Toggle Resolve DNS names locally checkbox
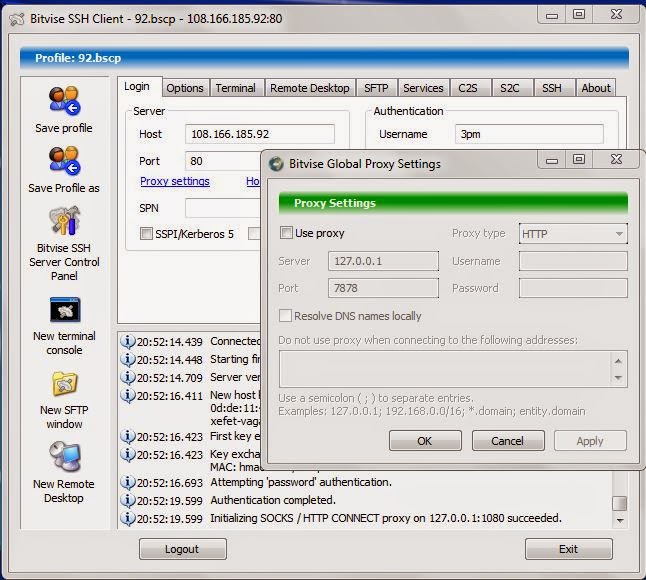The height and width of the screenshot is (580, 646). click(285, 316)
